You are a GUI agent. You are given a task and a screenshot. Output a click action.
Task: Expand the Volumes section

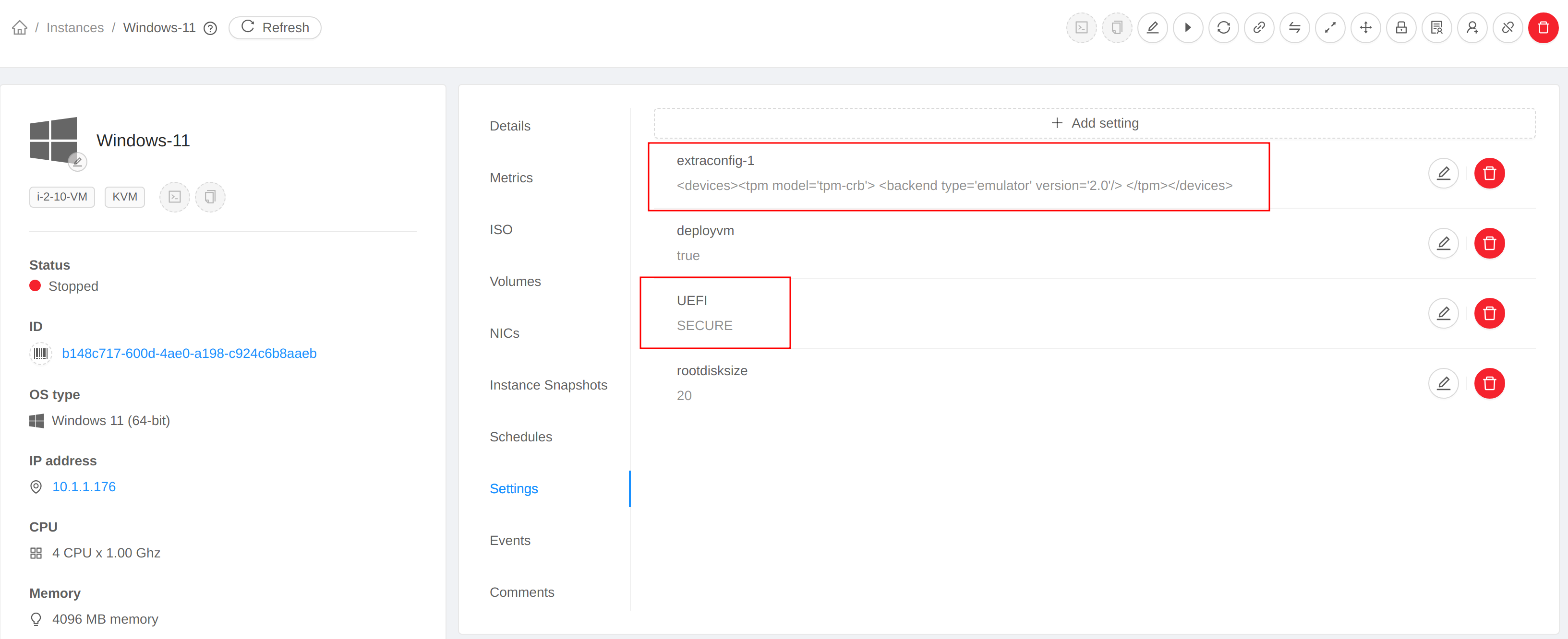coord(515,281)
